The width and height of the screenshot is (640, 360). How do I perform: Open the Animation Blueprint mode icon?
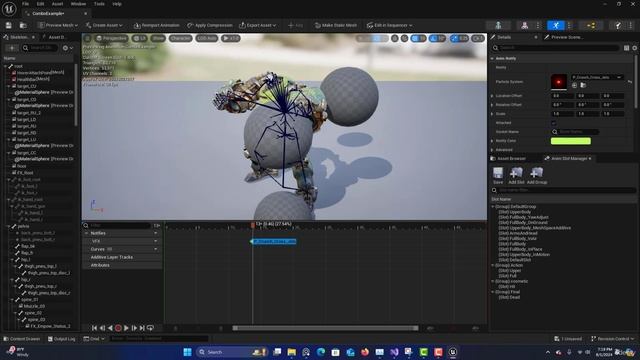pos(591,25)
